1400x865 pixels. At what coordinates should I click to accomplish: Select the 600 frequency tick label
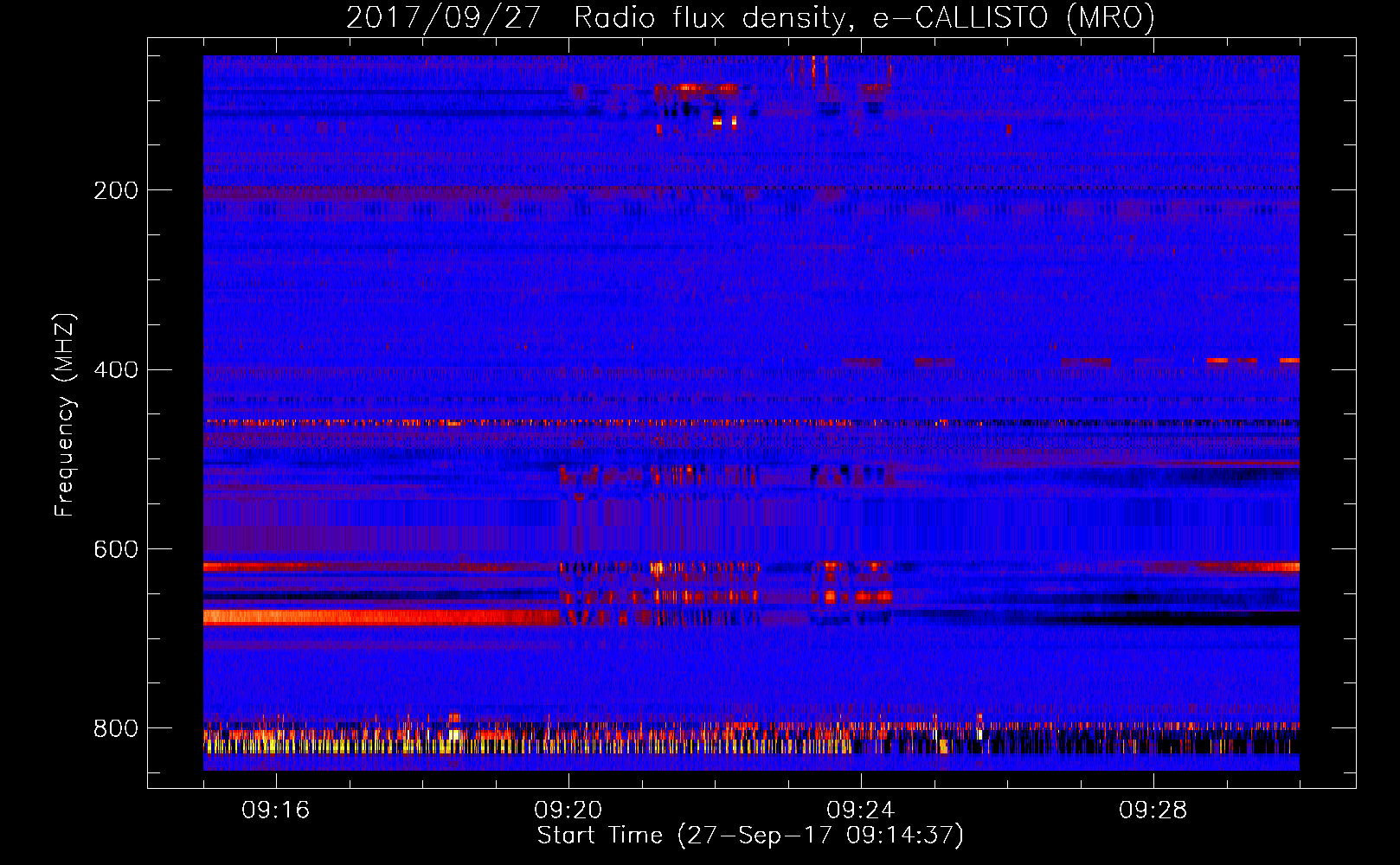coord(116,550)
